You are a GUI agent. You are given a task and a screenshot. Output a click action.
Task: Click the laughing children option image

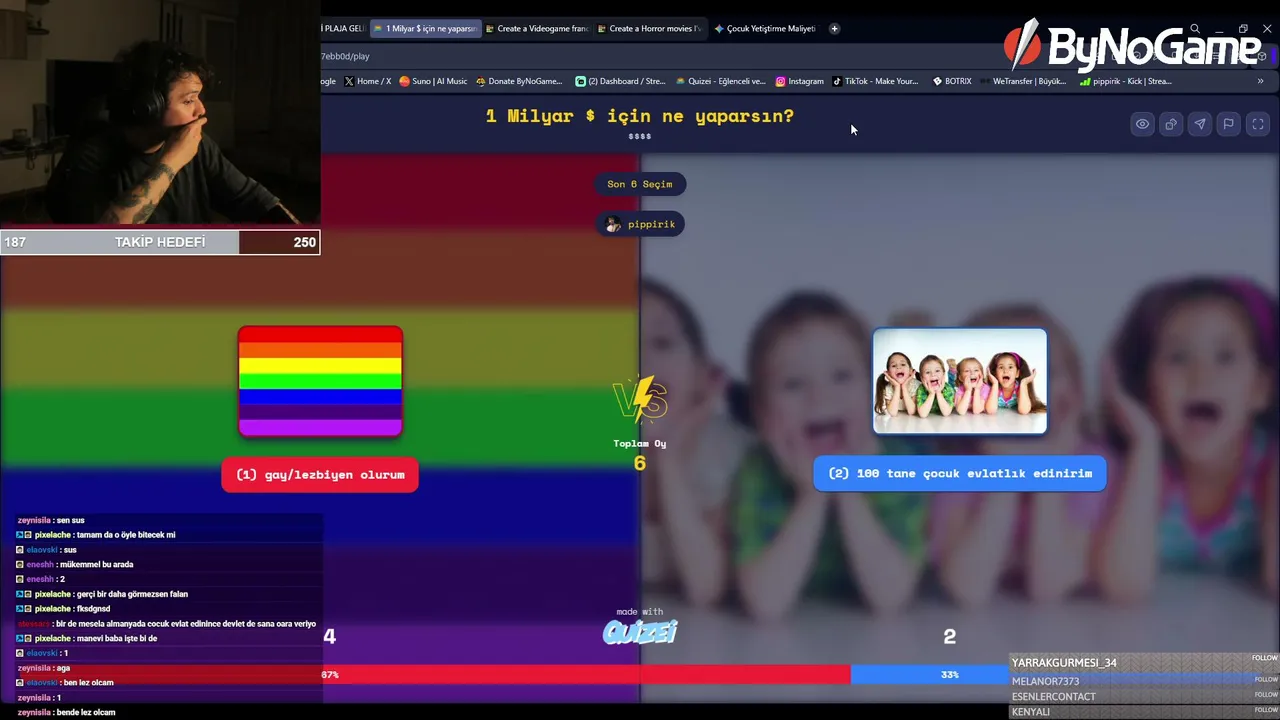pyautogui.click(x=960, y=381)
